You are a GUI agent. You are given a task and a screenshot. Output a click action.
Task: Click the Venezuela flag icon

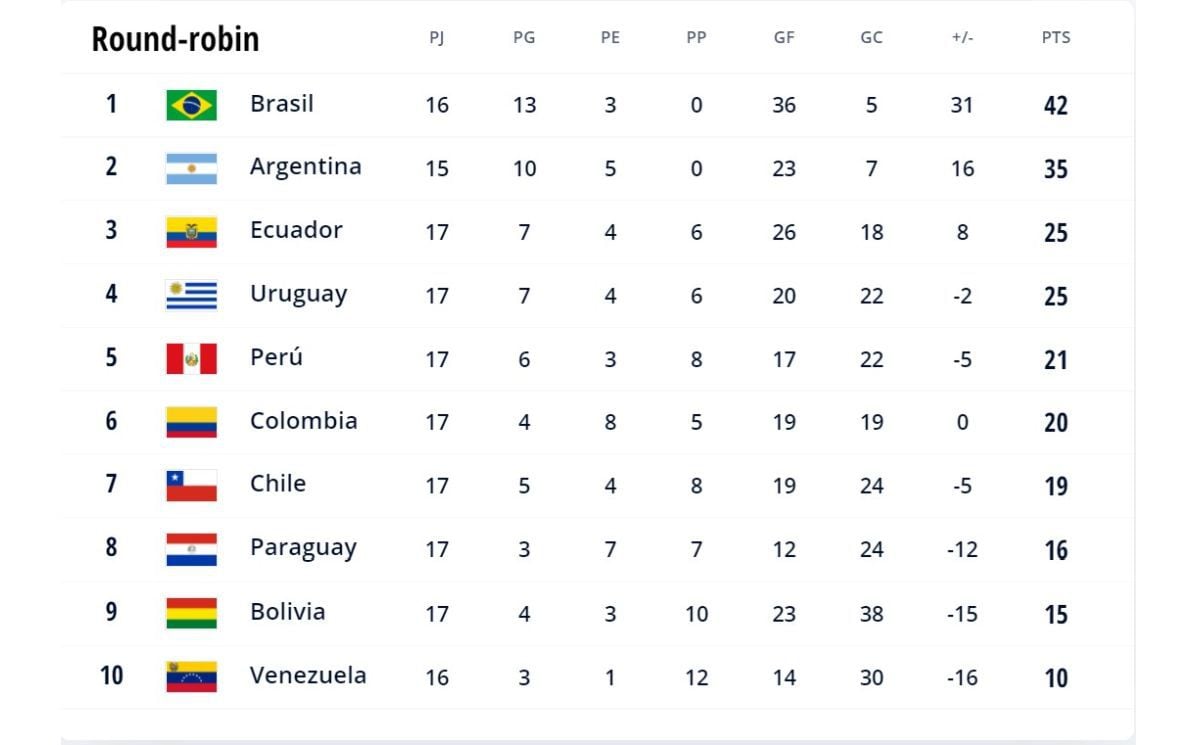tap(191, 676)
